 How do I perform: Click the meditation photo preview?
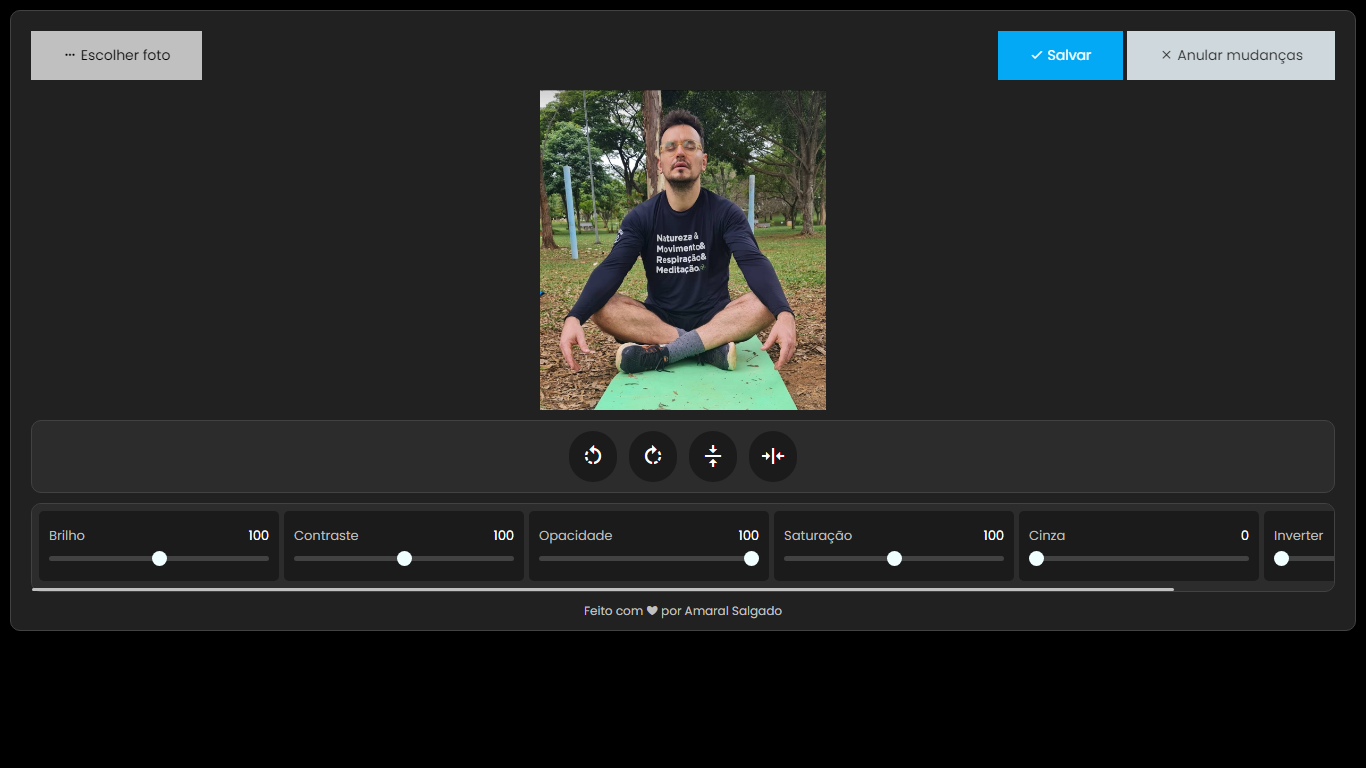pyautogui.click(x=683, y=250)
